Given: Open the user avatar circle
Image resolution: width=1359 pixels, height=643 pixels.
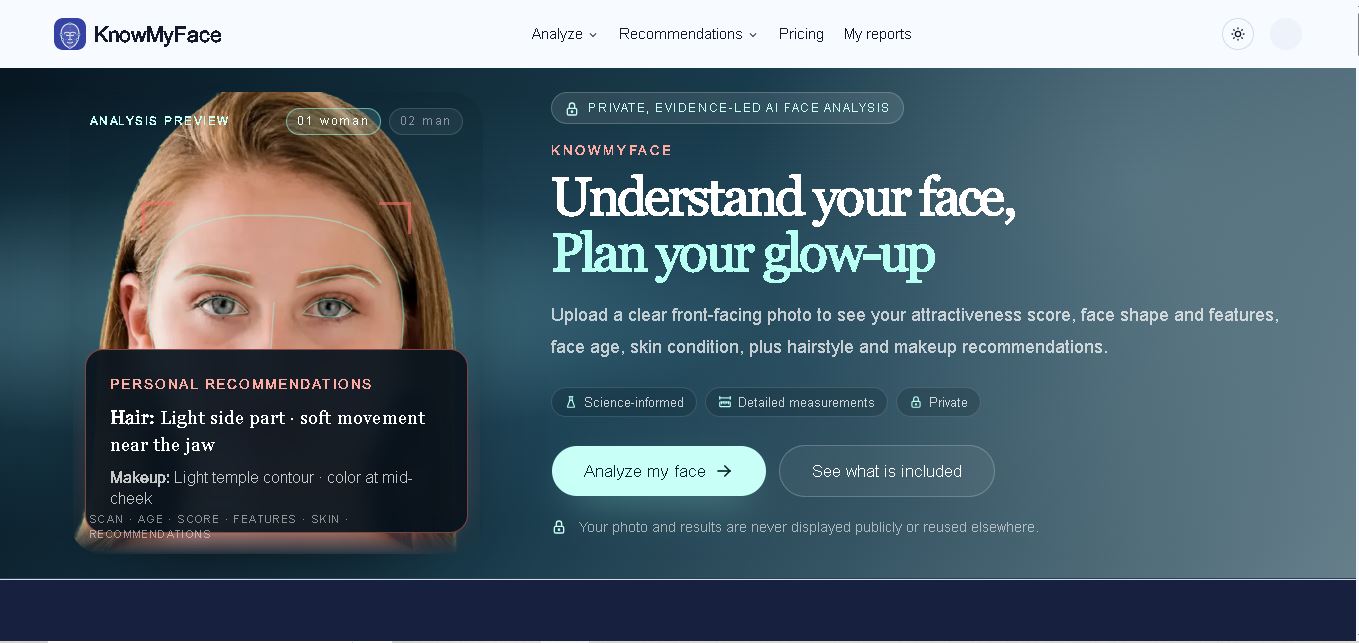Looking at the screenshot, I should (x=1286, y=34).
